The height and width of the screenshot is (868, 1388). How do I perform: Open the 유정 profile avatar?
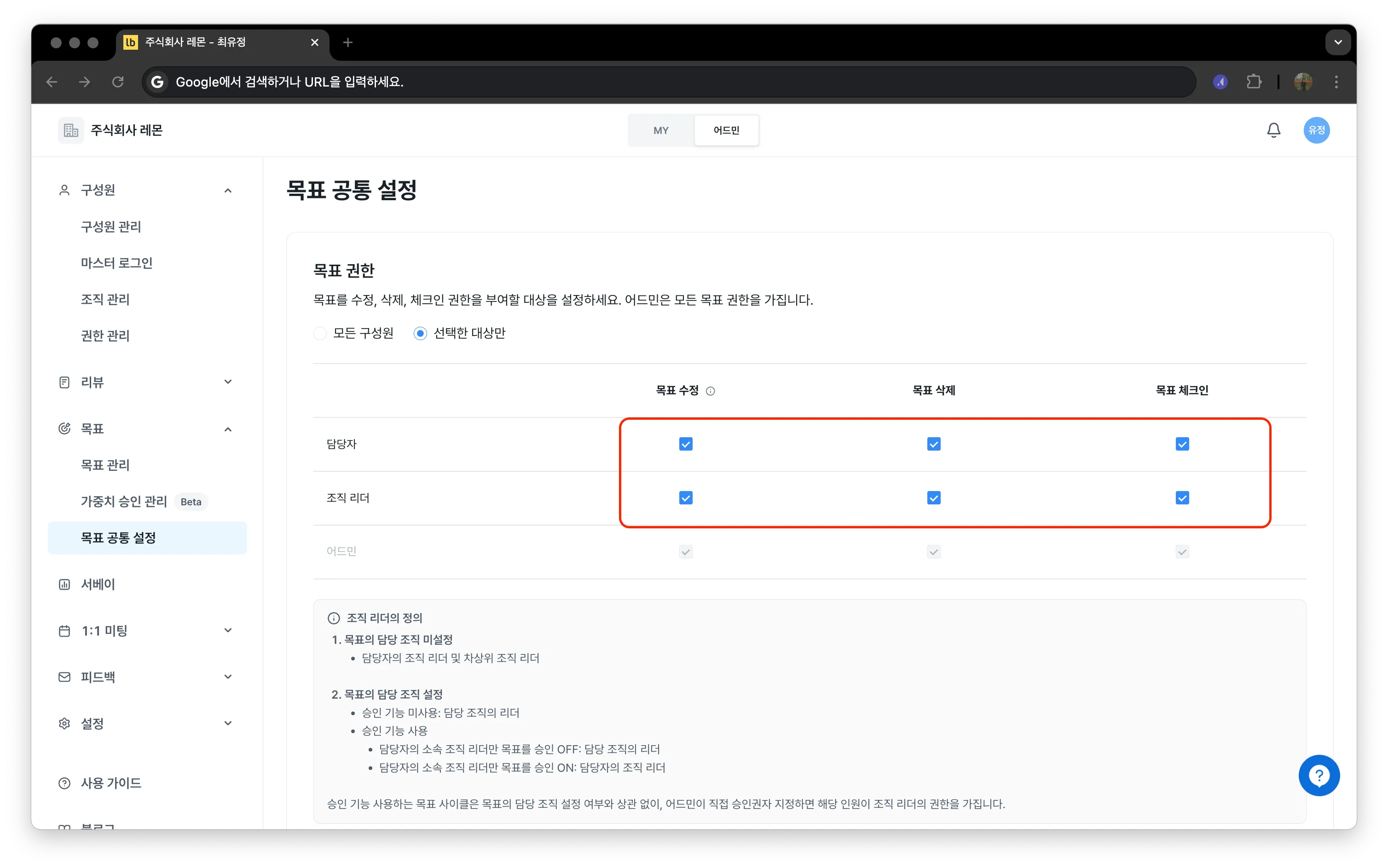(x=1316, y=130)
